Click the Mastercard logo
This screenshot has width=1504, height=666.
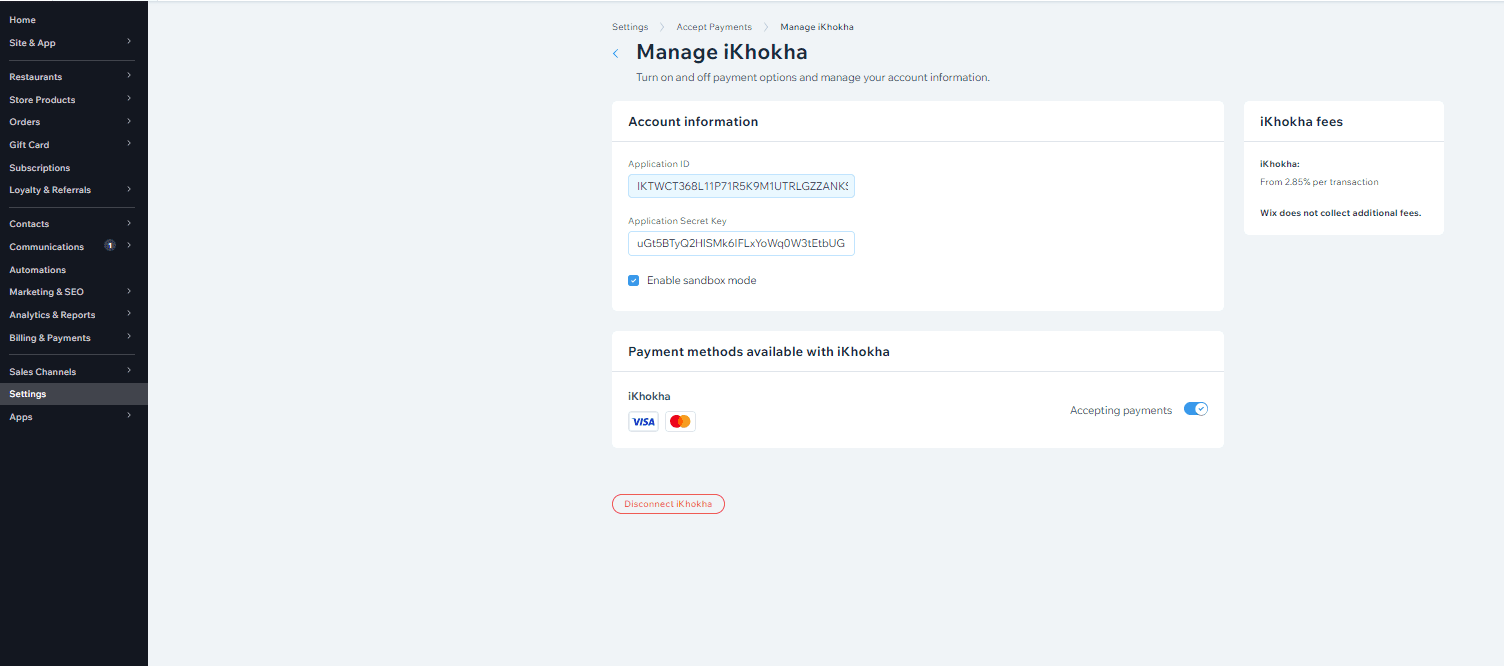[680, 422]
